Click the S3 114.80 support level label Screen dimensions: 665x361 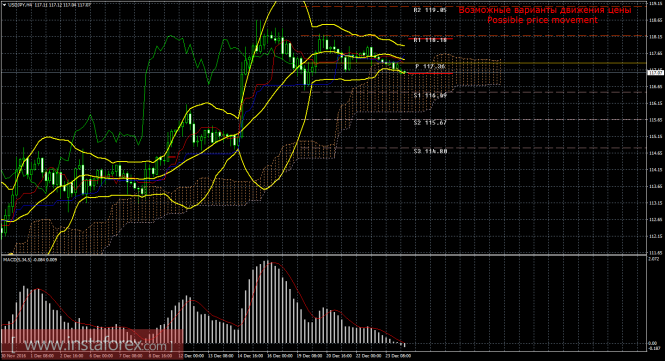click(x=430, y=151)
